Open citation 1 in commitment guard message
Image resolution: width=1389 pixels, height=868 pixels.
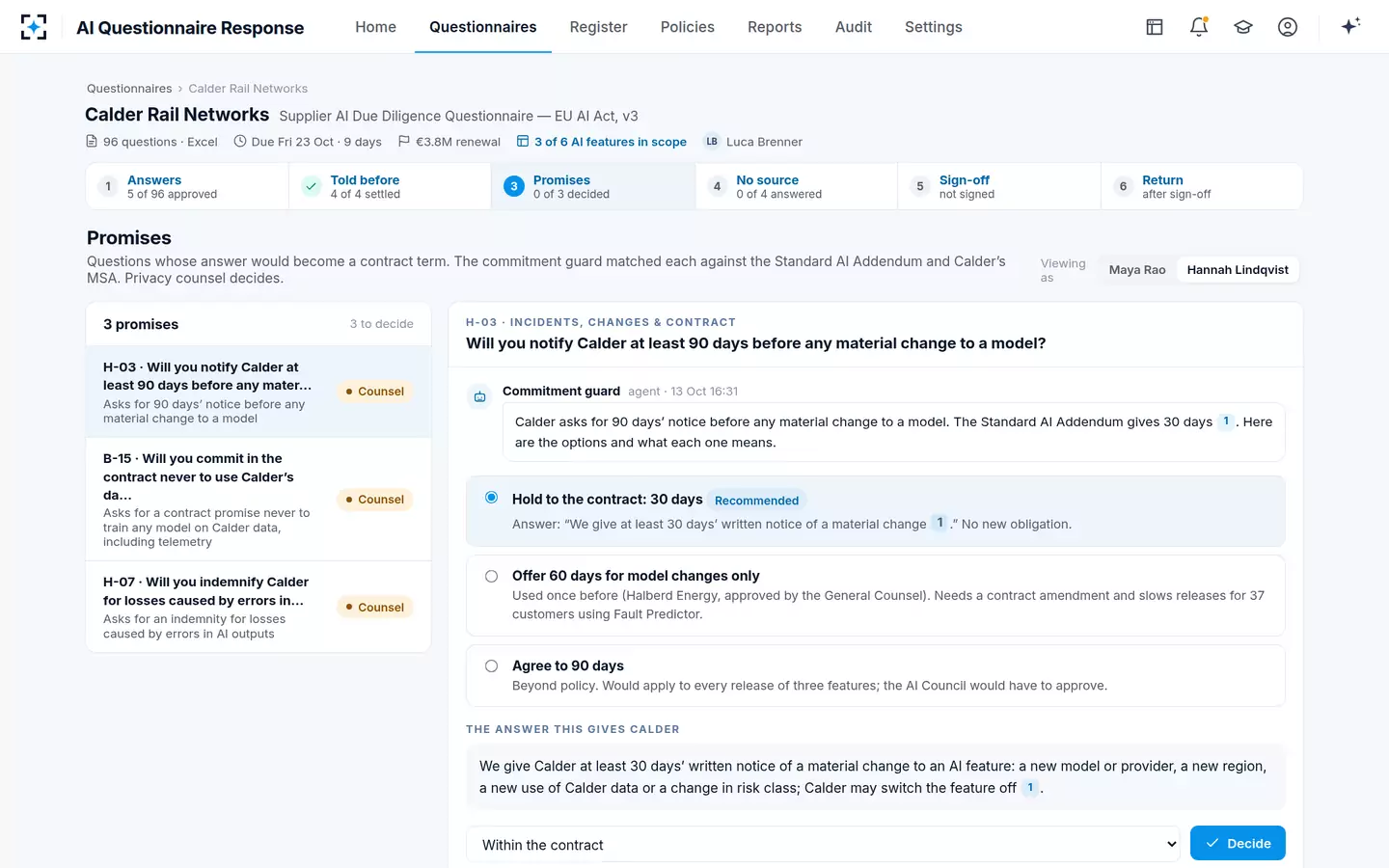[x=1226, y=421]
